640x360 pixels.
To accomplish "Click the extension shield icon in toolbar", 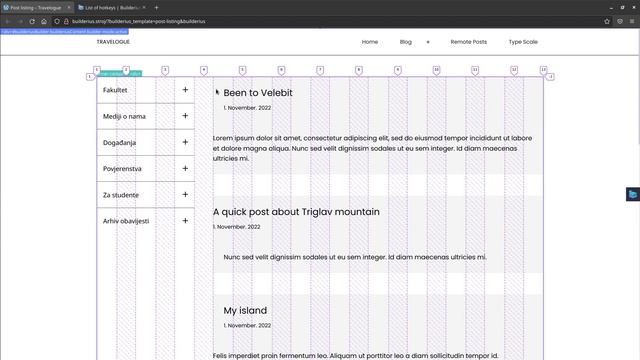I will tap(620, 21).
